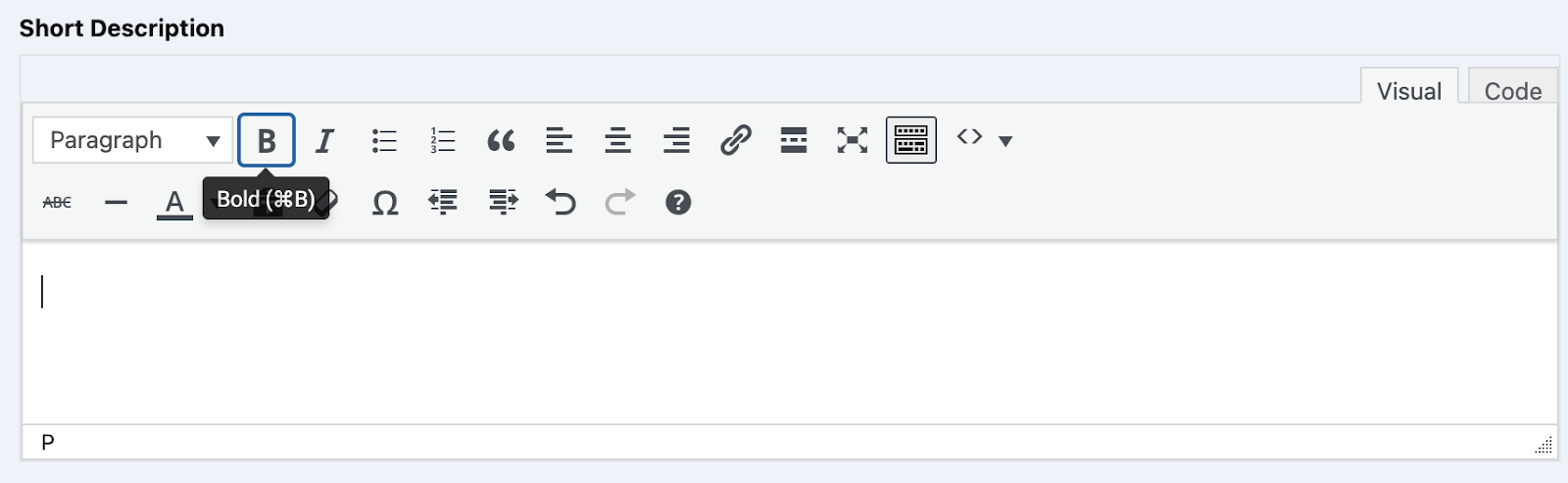Undo the last edit

coord(561,203)
